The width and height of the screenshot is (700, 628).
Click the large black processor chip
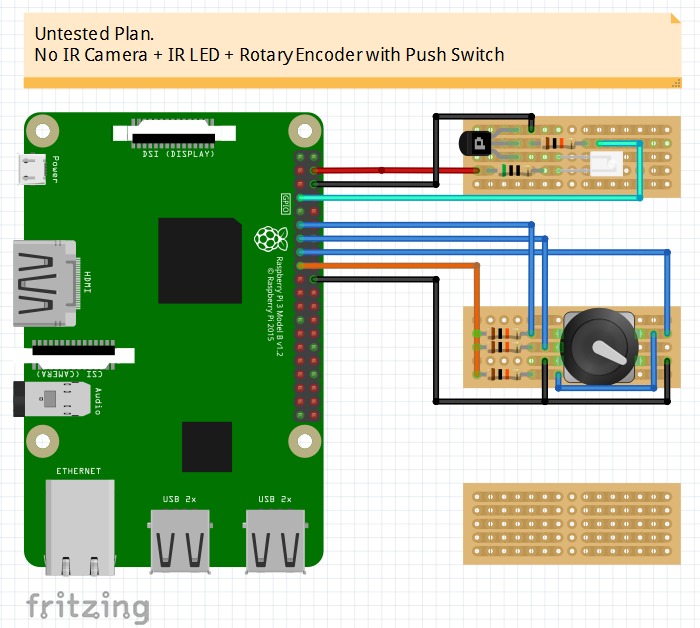[200, 261]
